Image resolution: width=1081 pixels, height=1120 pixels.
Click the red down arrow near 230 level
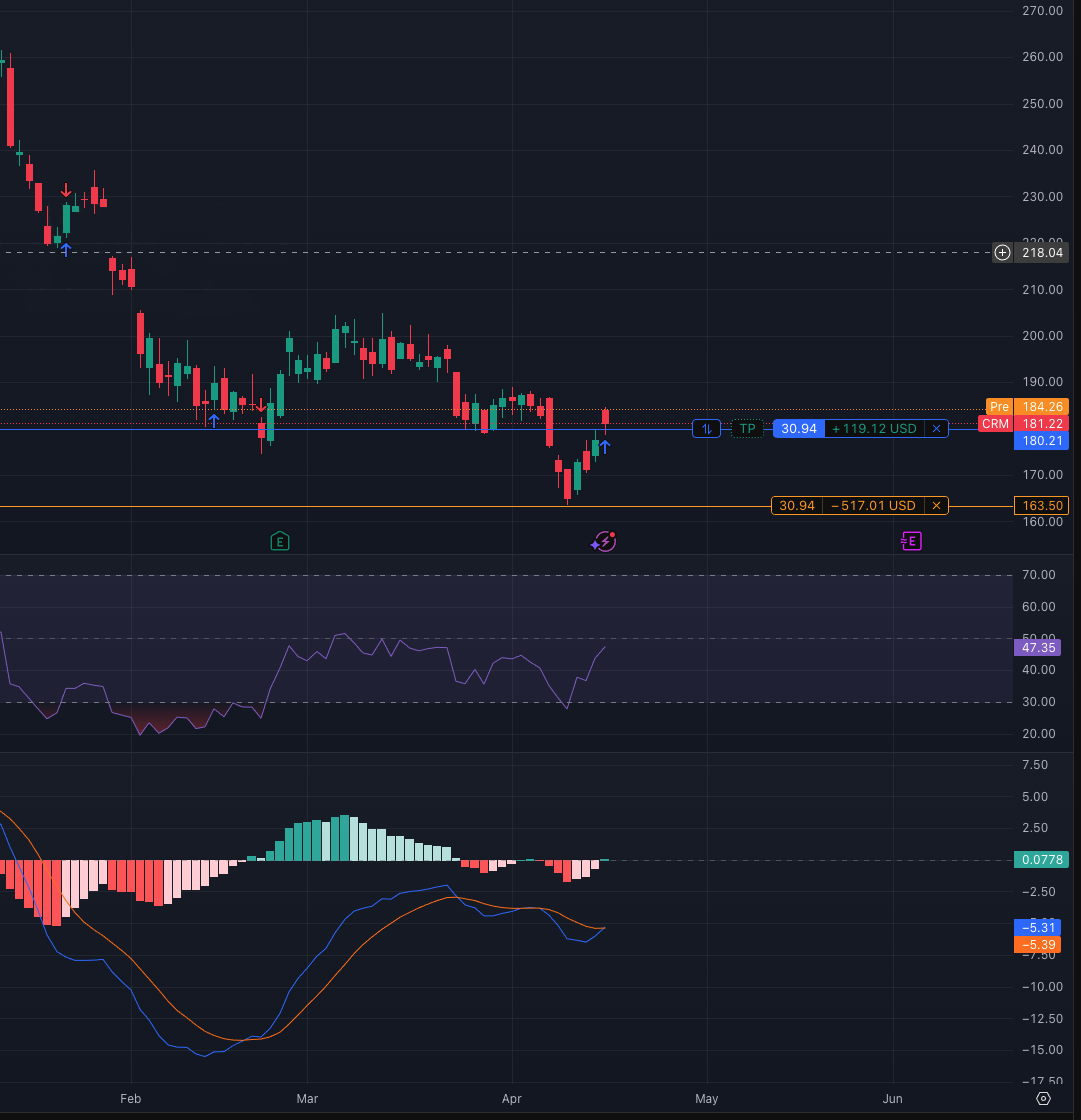[x=66, y=191]
